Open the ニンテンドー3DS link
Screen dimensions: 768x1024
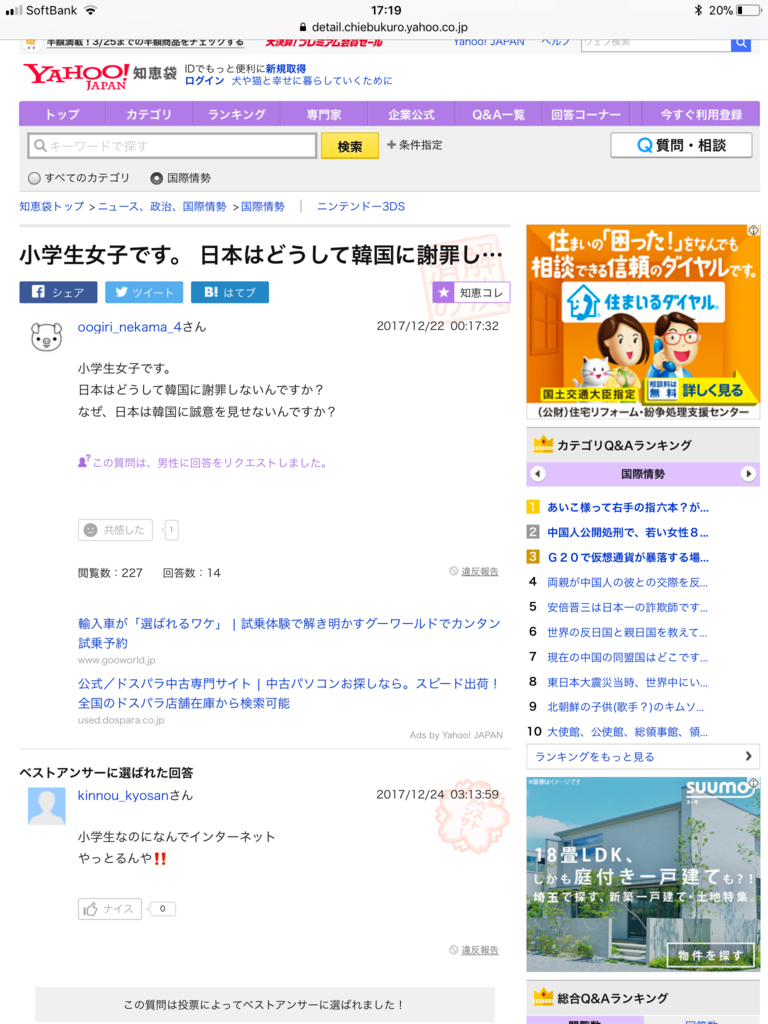click(360, 206)
